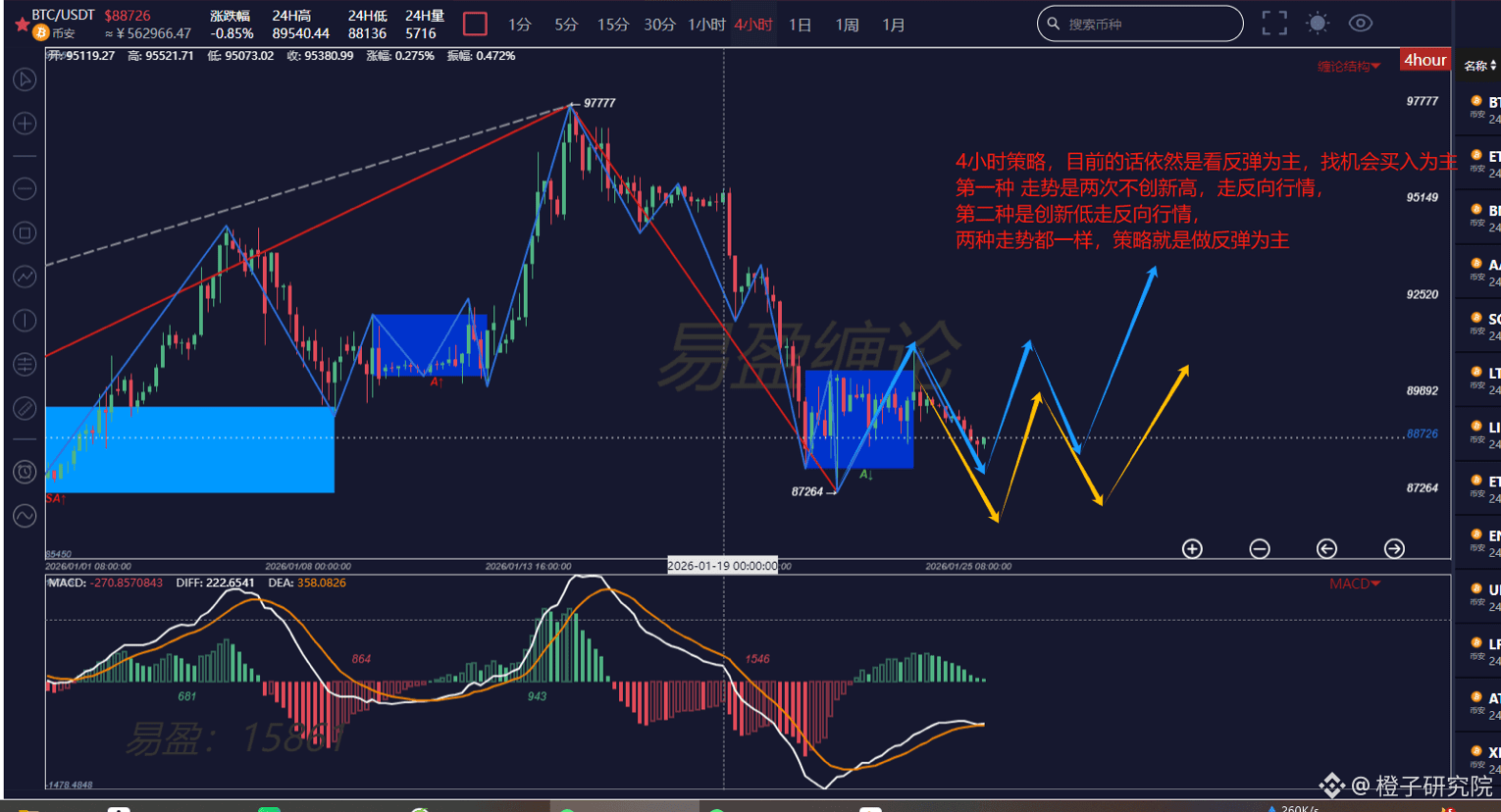This screenshot has height=812, width=1501.
Task: Click the fullscreen expand icon
Action: click(1273, 23)
